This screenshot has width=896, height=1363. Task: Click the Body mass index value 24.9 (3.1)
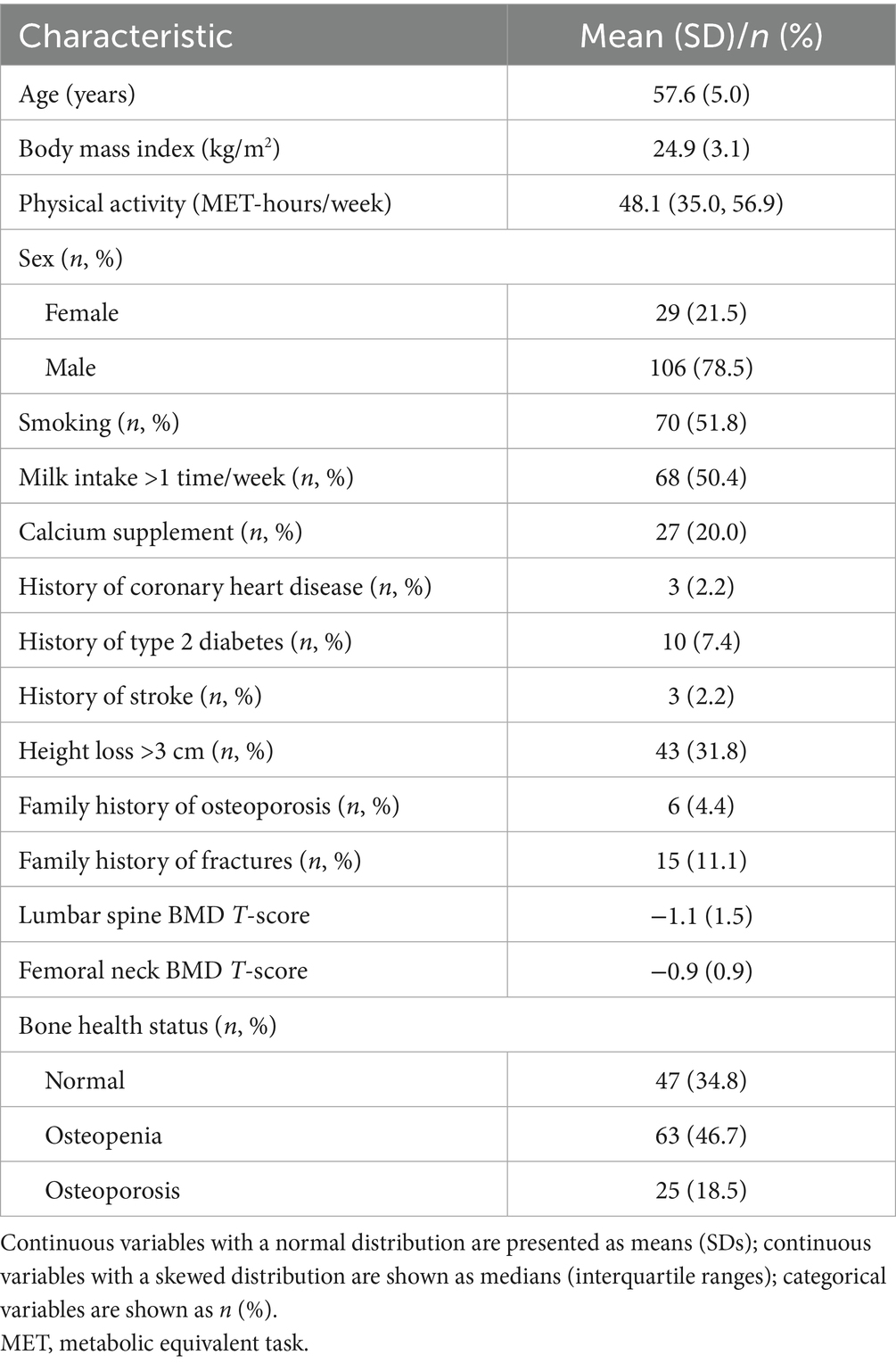point(701,148)
